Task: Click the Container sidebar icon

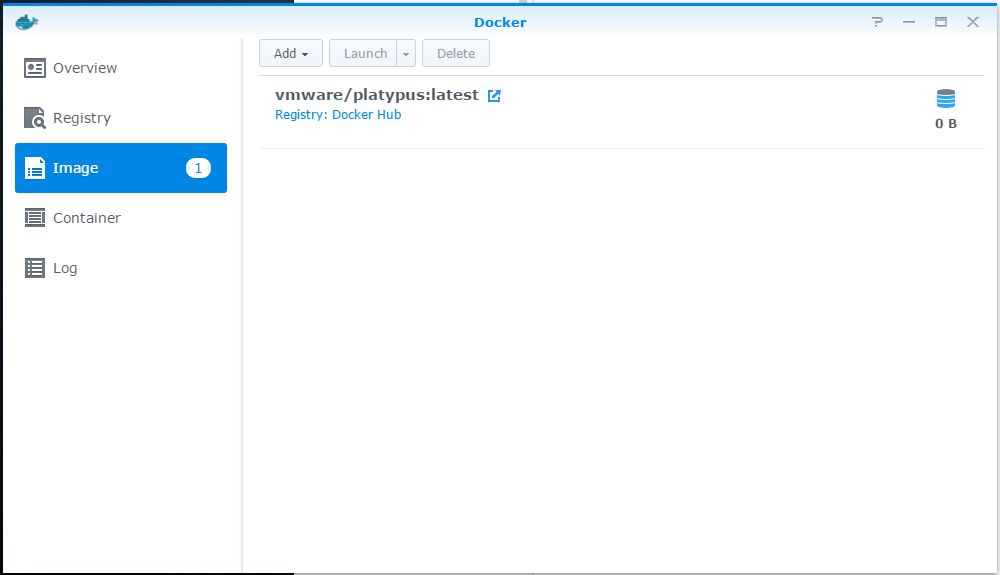Action: (x=35, y=218)
